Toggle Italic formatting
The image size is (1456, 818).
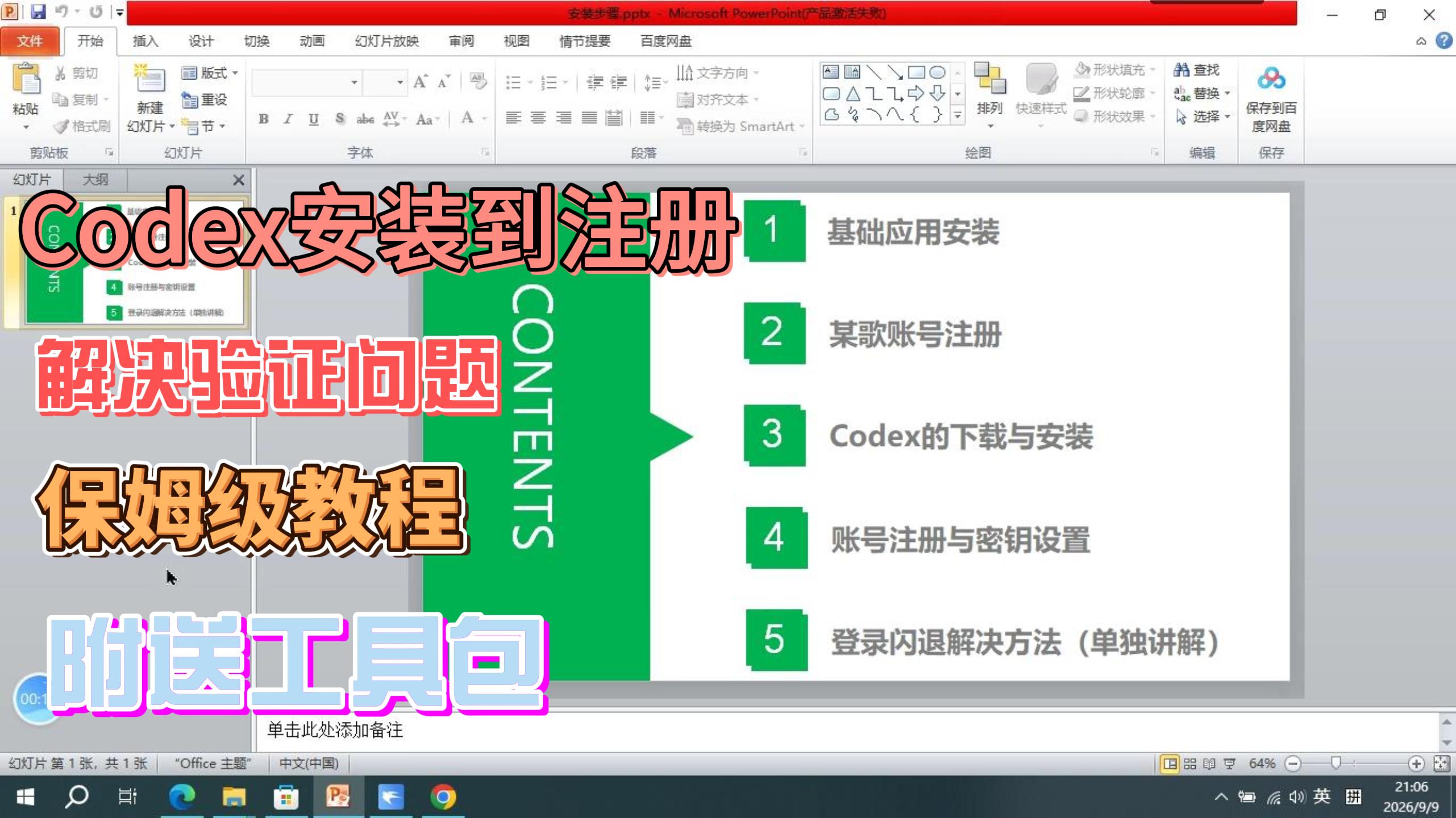288,119
